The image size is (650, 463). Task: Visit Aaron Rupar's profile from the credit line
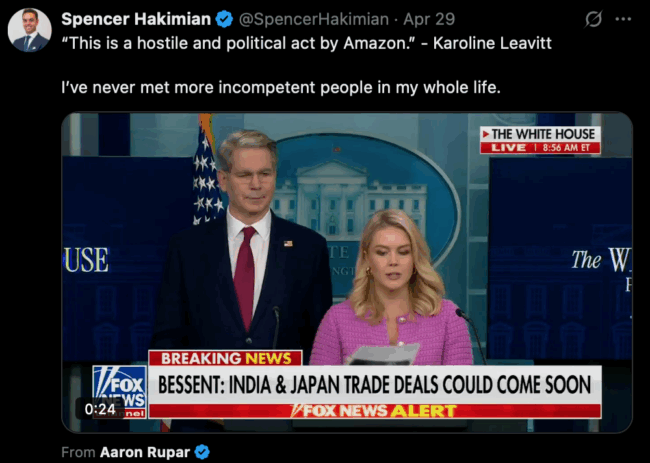point(145,452)
